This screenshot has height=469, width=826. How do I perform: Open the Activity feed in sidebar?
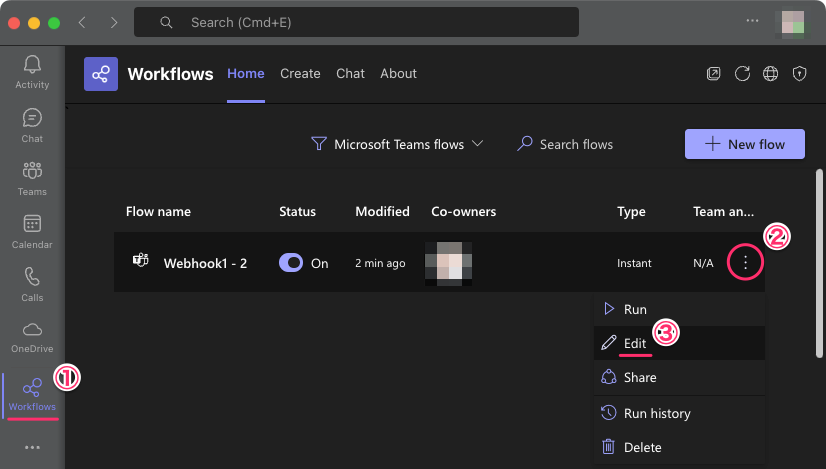(x=32, y=72)
